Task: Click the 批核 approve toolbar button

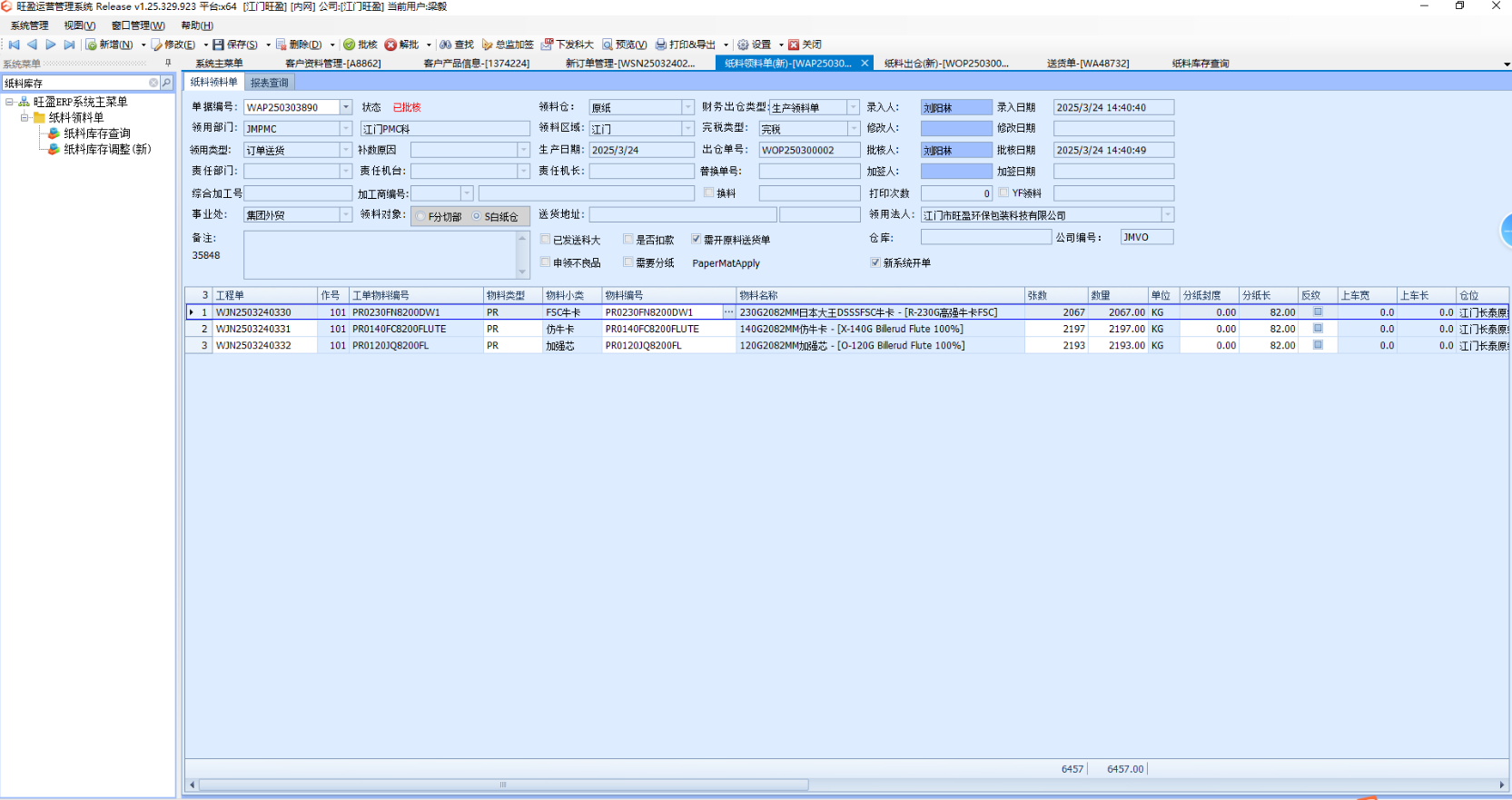Action: (x=361, y=44)
